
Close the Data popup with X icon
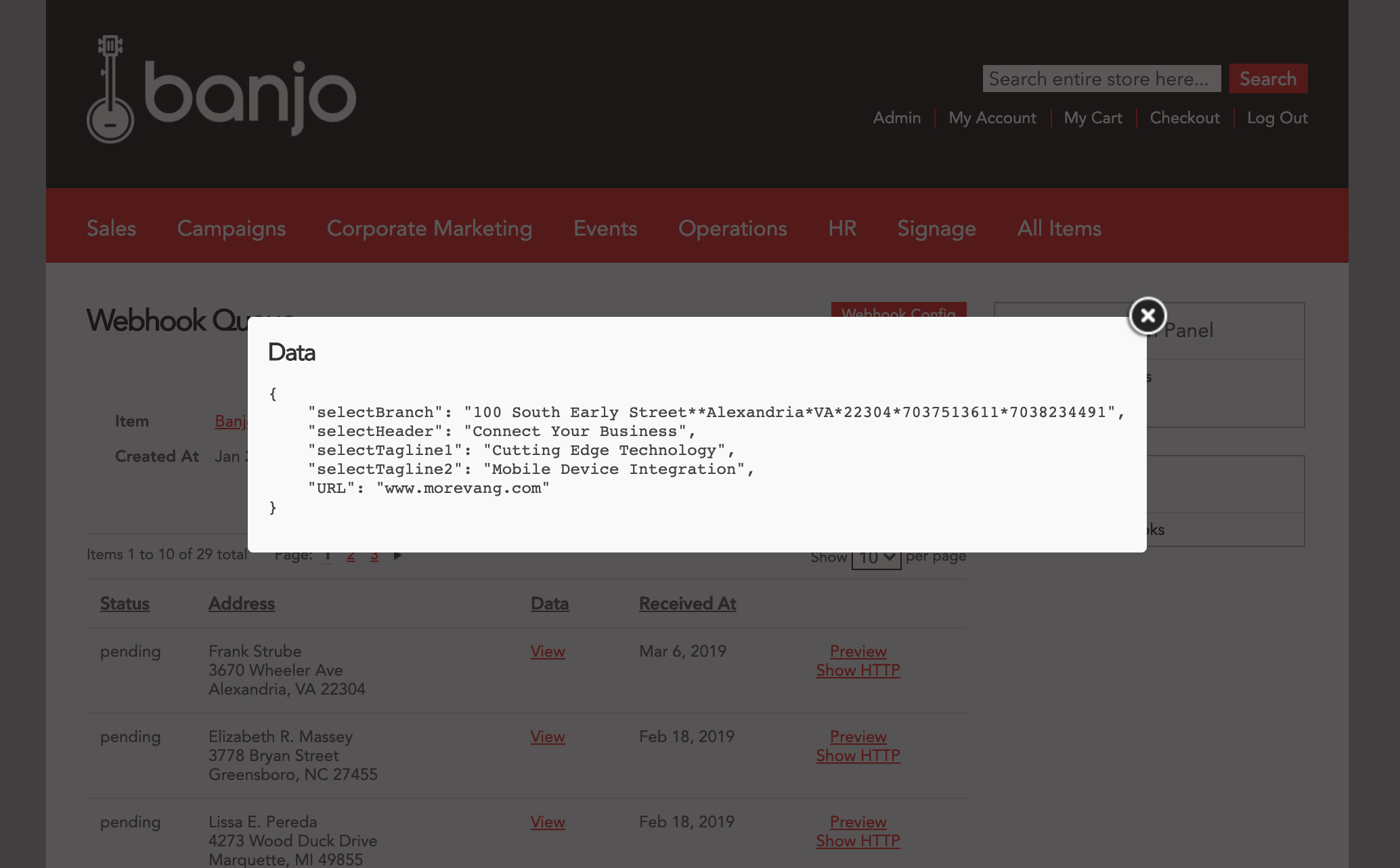1147,316
